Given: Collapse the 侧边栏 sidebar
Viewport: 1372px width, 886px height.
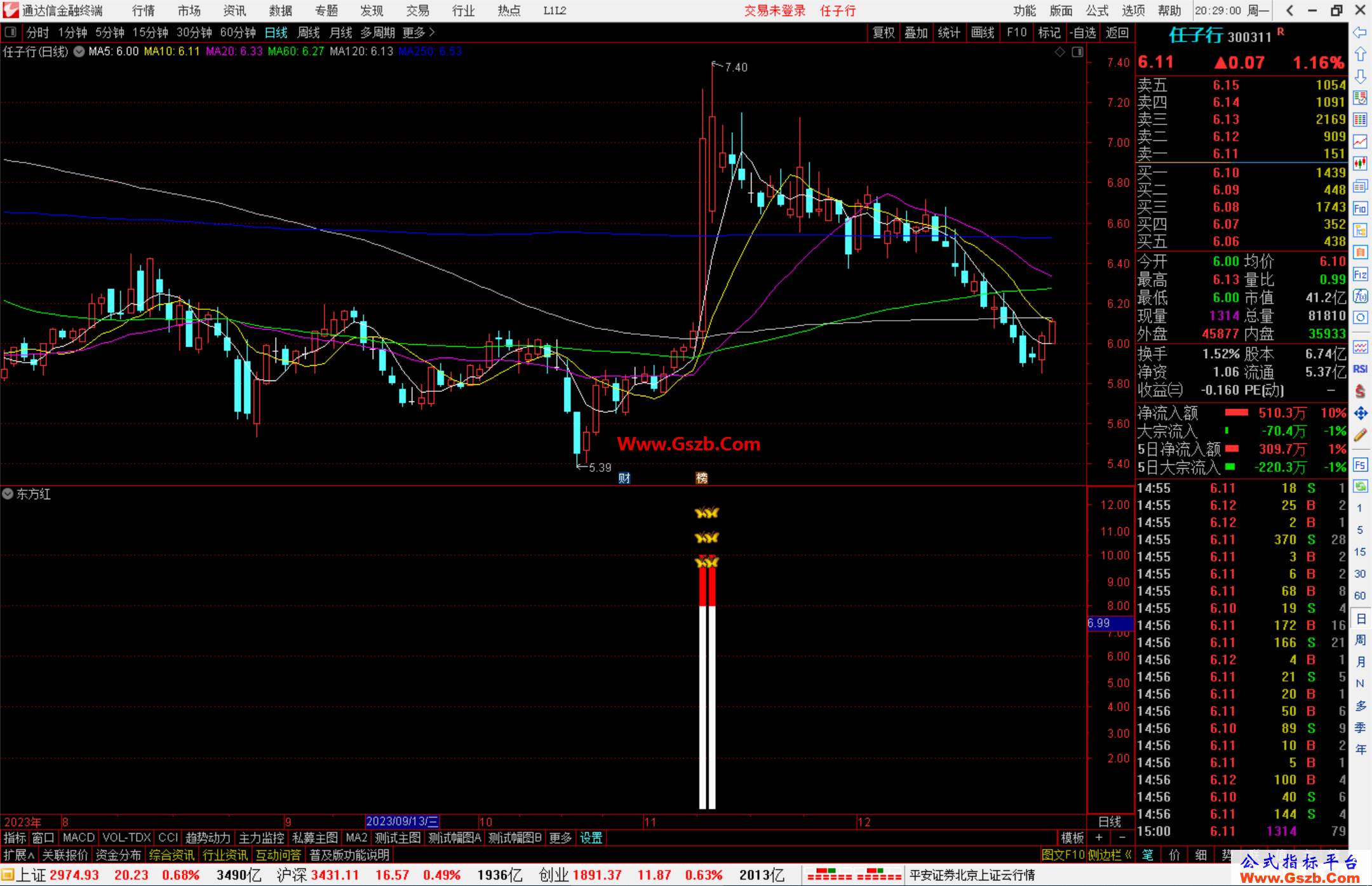Looking at the screenshot, I should (x=1110, y=856).
